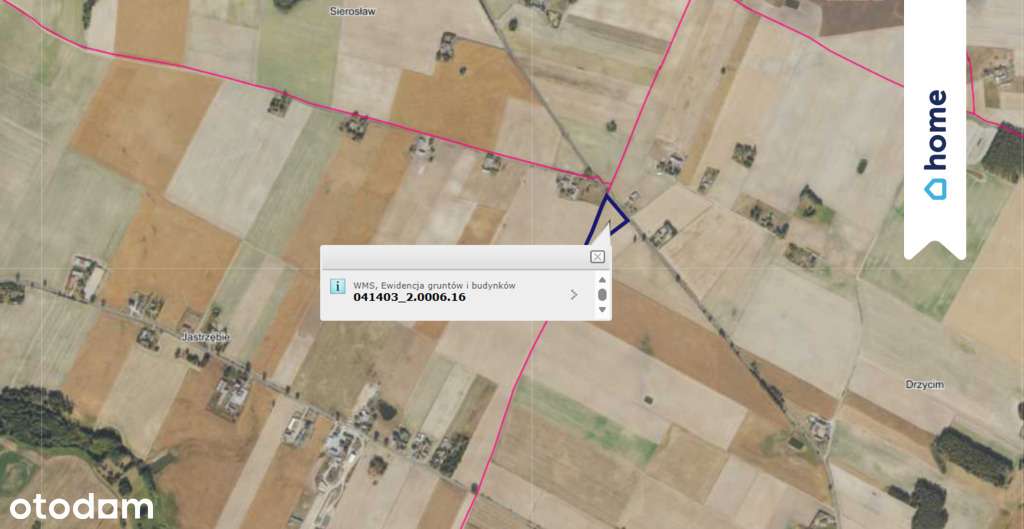Click WMS Ewidencja gruntów i budynków label
The width and height of the screenshot is (1024, 529).
pos(435,285)
